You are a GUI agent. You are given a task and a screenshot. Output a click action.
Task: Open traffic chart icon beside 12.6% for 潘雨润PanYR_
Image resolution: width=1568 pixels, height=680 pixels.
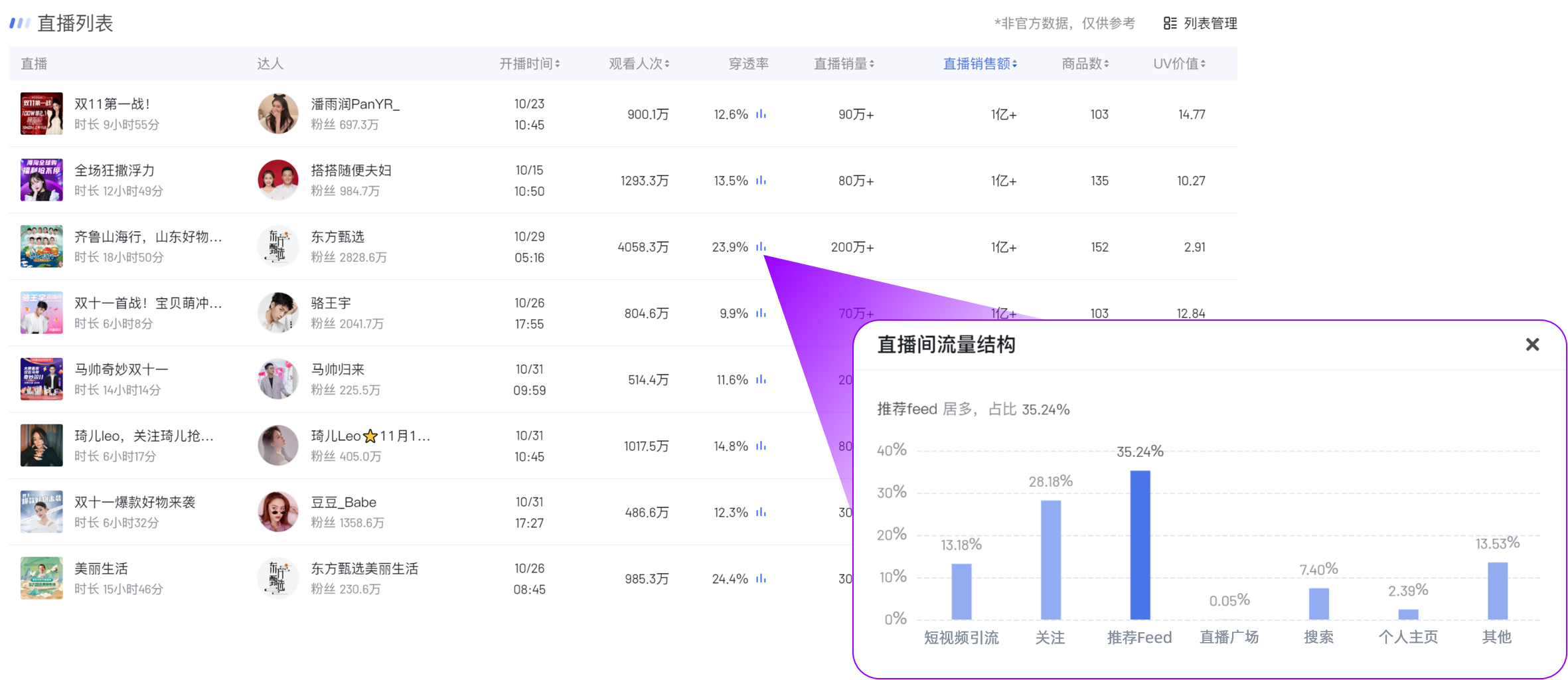(761, 114)
